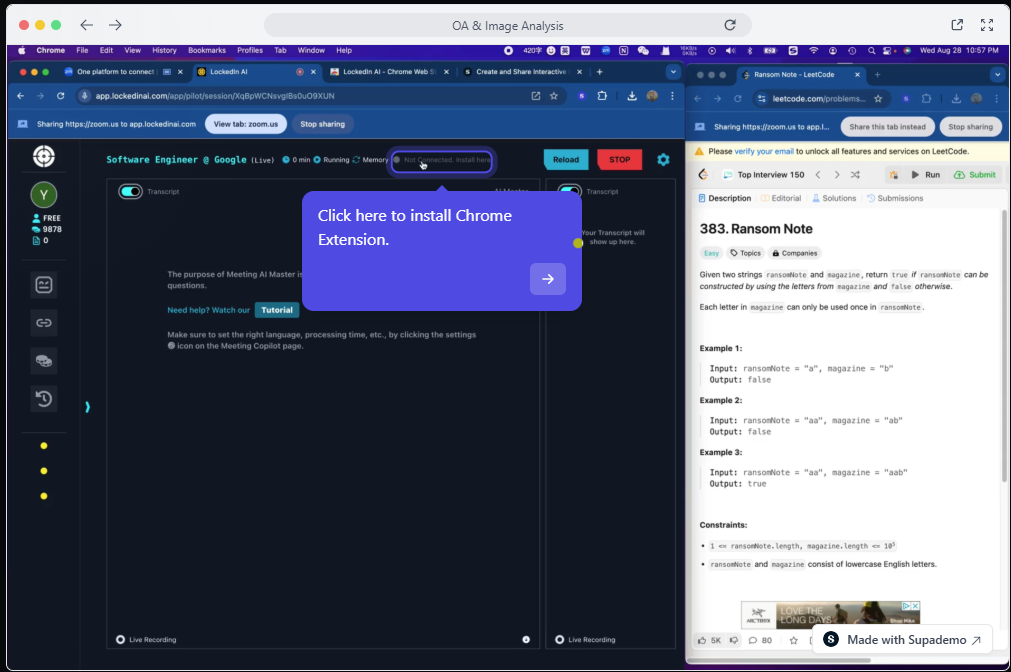
Task: Switch to the Create and Share Interactive tab
Action: 521,72
